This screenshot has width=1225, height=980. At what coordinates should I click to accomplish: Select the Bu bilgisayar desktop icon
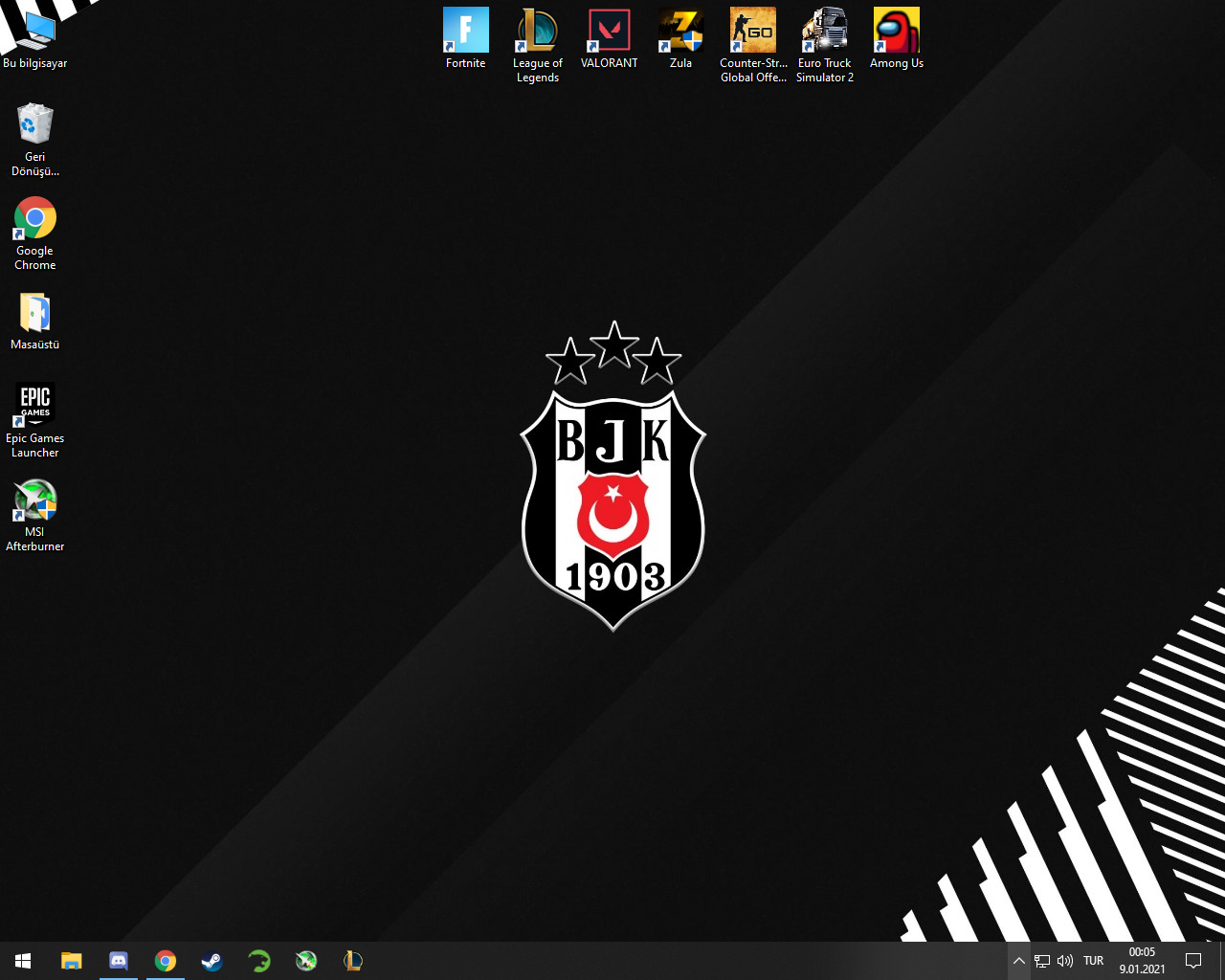point(35,40)
